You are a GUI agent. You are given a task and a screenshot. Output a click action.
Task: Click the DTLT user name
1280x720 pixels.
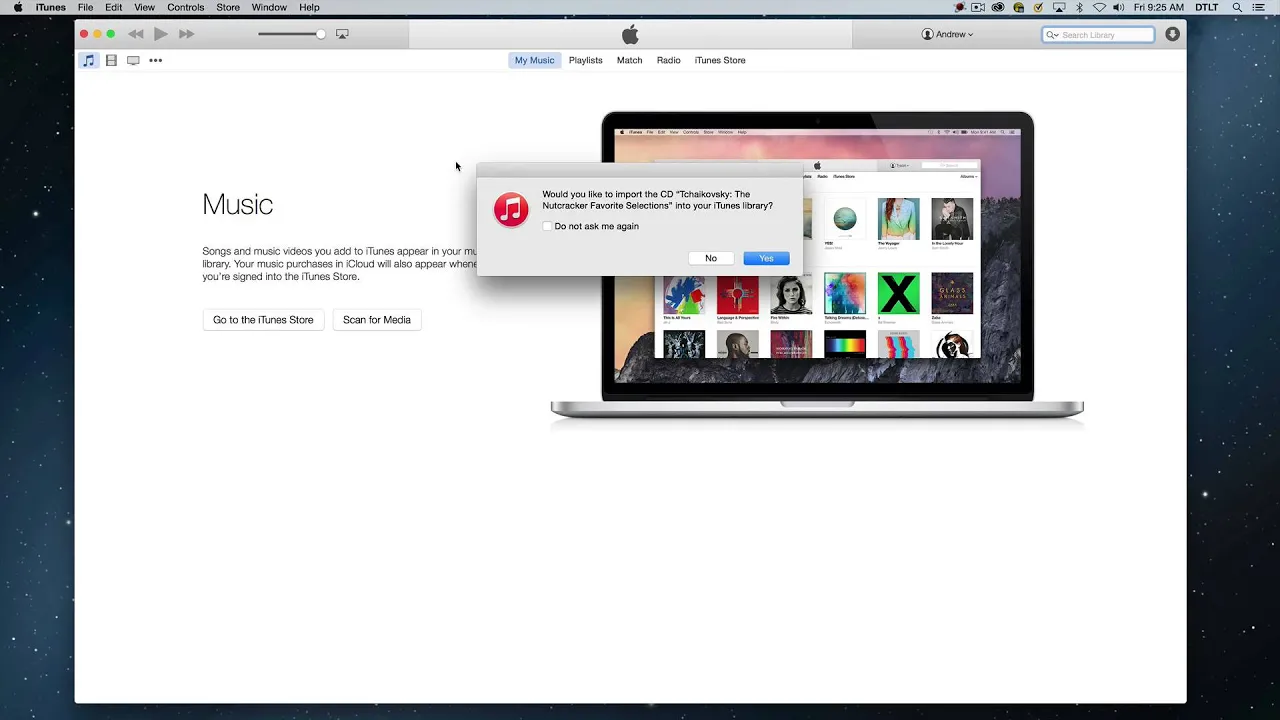1207,7
